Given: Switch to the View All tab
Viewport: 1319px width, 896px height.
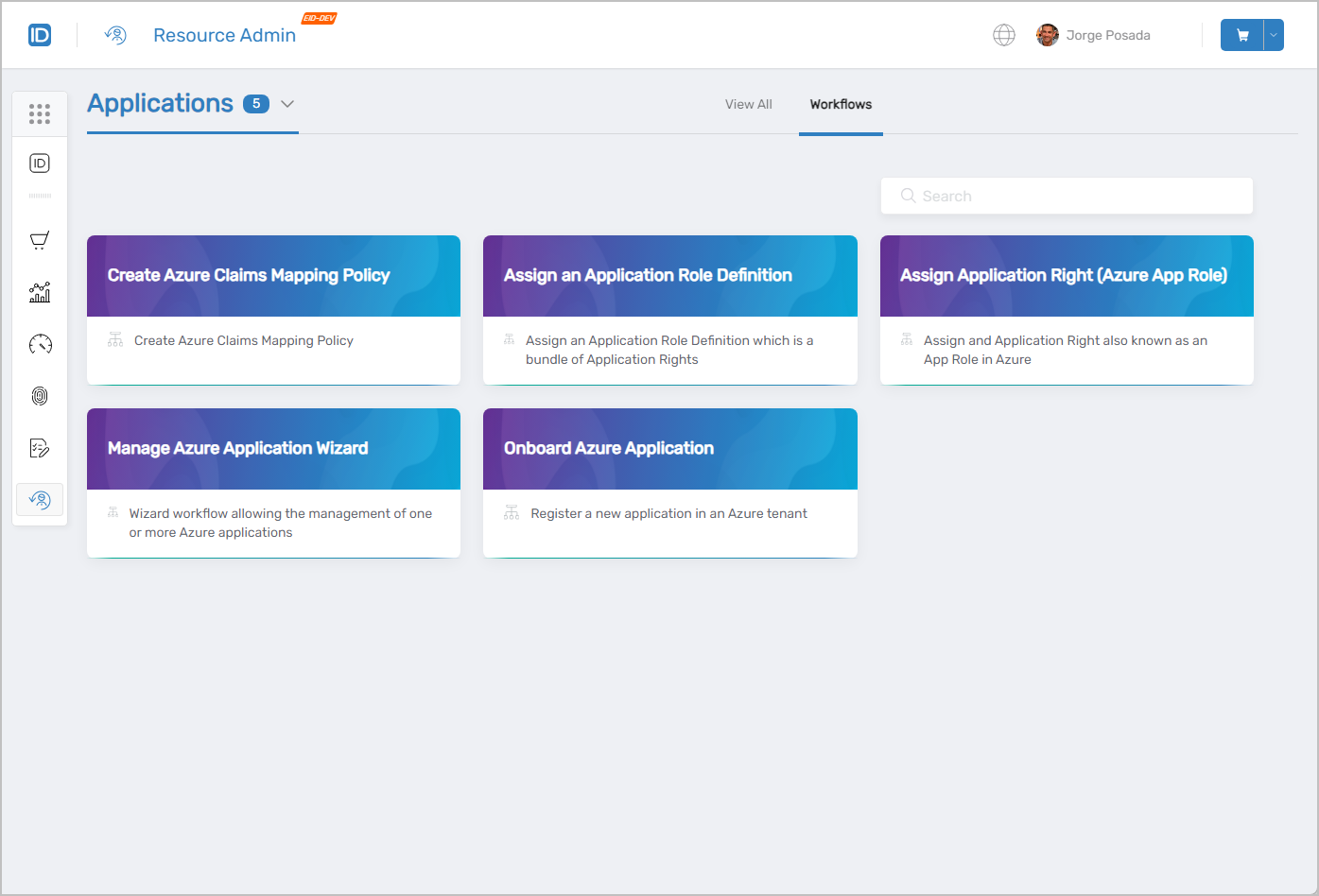Looking at the screenshot, I should pos(748,104).
